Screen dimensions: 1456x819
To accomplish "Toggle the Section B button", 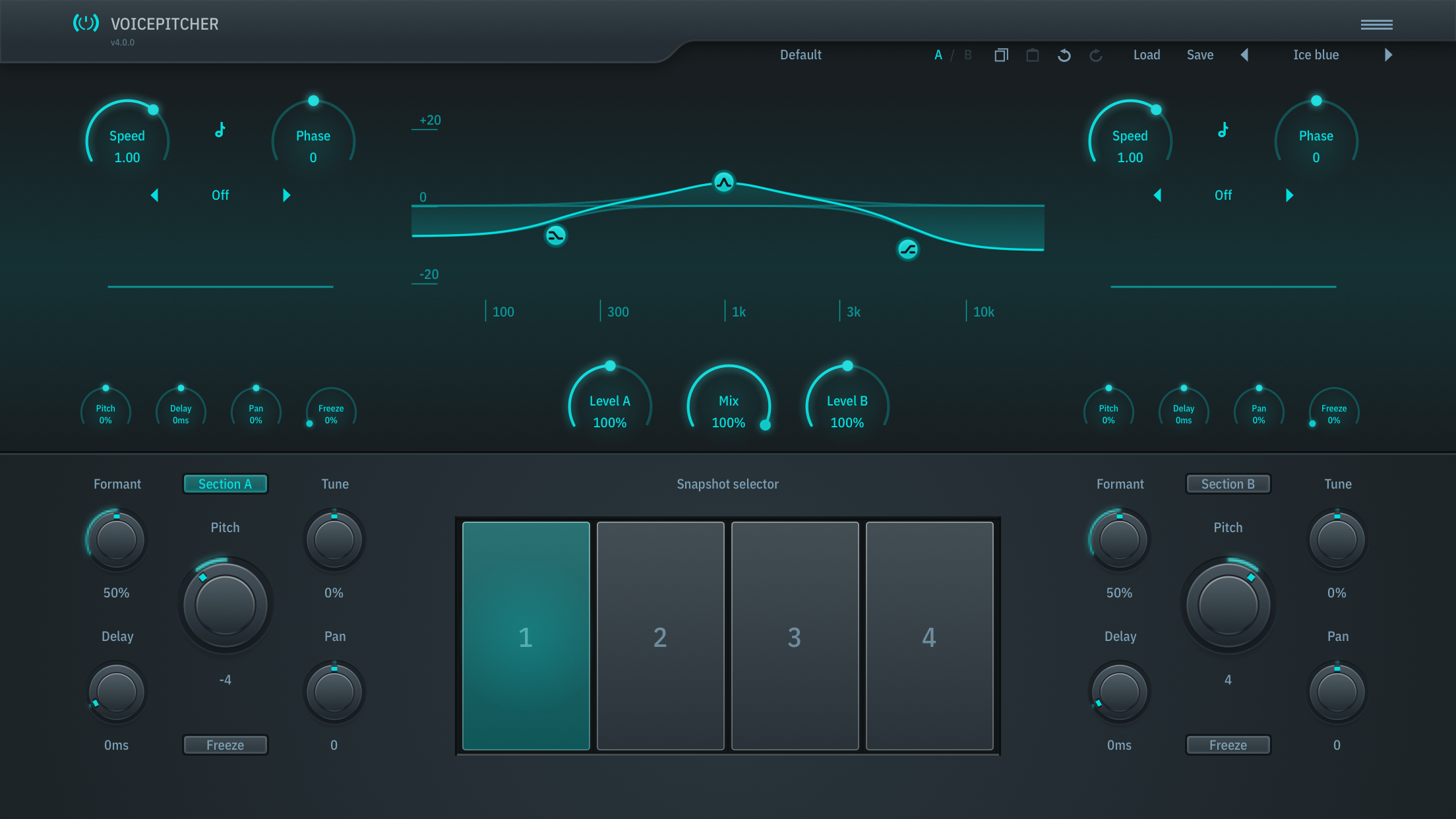I will click(1228, 484).
